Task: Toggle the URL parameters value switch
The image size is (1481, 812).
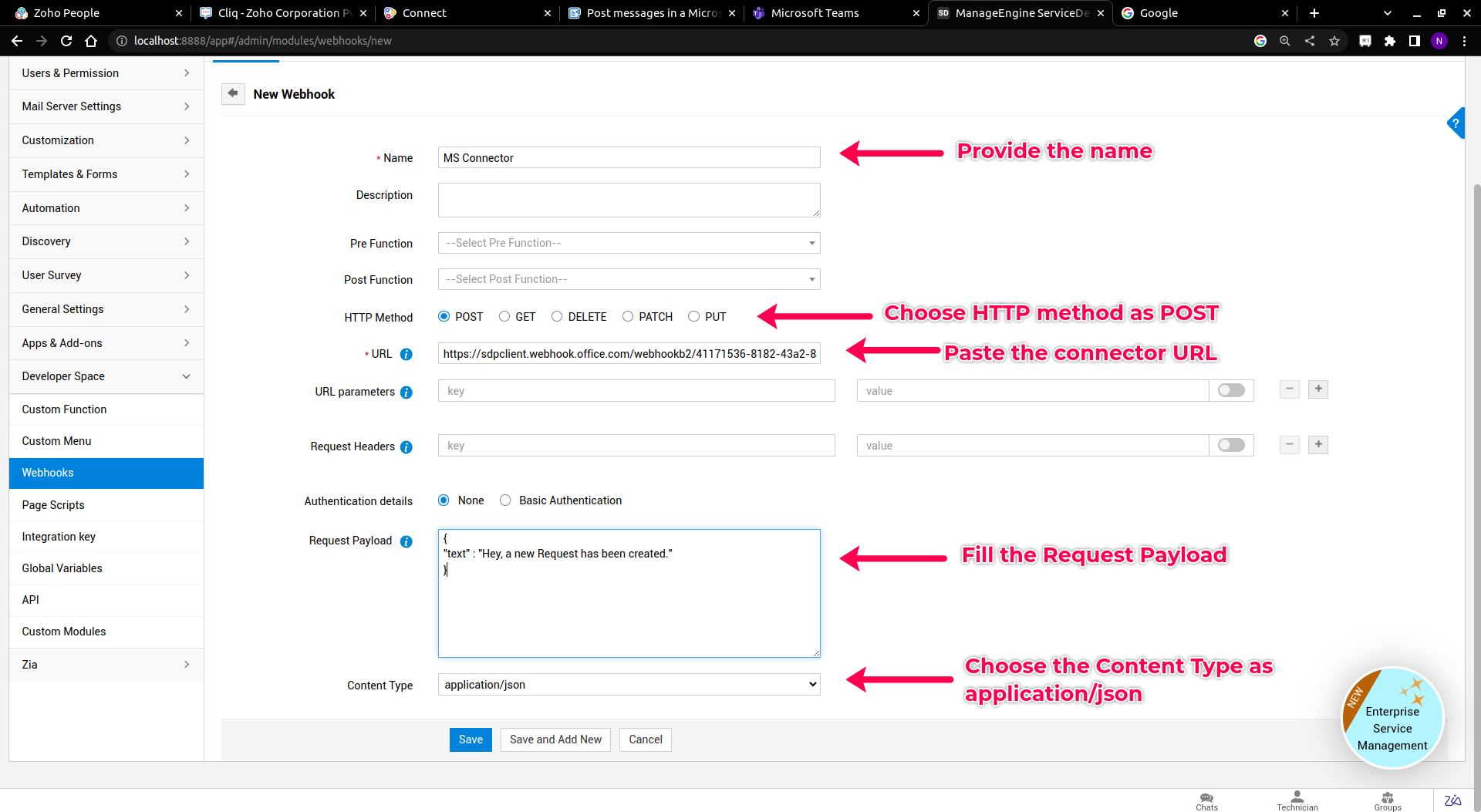Action: tap(1231, 391)
